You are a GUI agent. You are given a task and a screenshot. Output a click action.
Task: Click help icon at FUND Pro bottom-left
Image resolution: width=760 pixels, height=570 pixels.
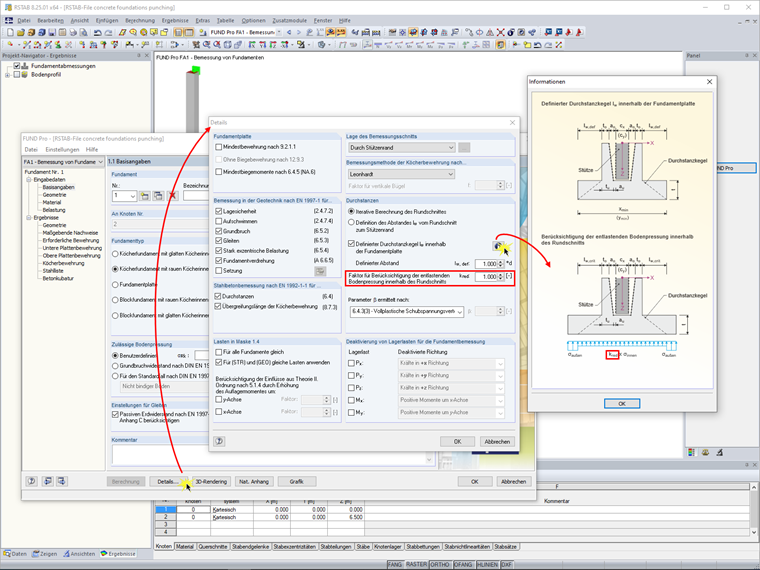click(x=32, y=481)
